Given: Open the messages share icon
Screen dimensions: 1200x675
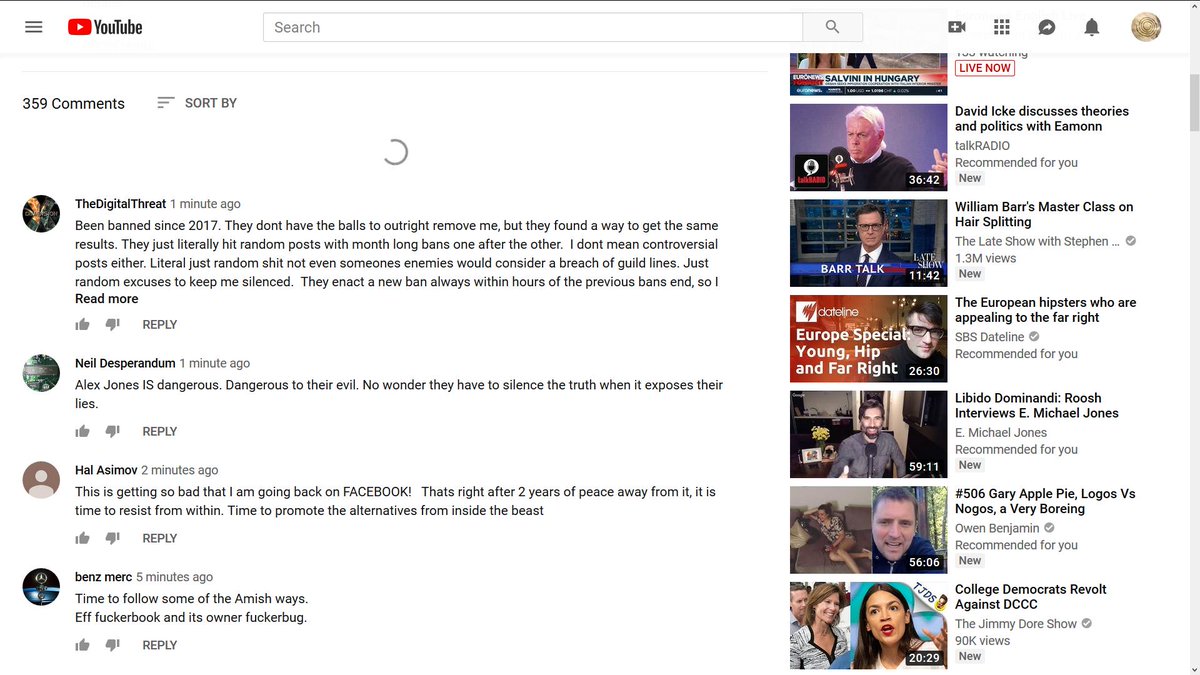Looking at the screenshot, I should (x=1047, y=27).
